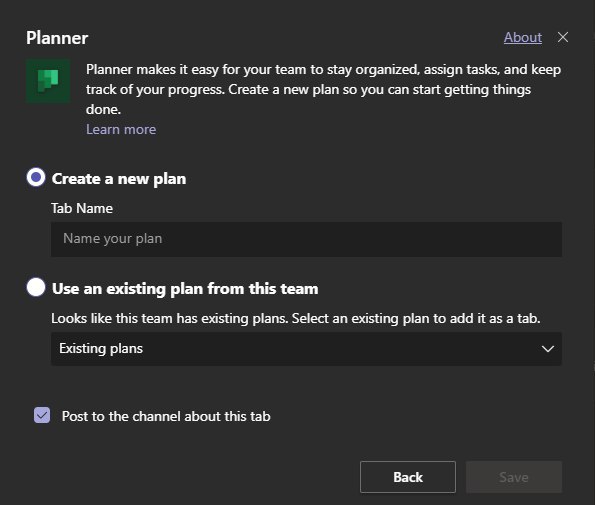Click the 'Looks like this team has existing plans' text
Image resolution: width=595 pixels, height=505 pixels.
tap(296, 318)
